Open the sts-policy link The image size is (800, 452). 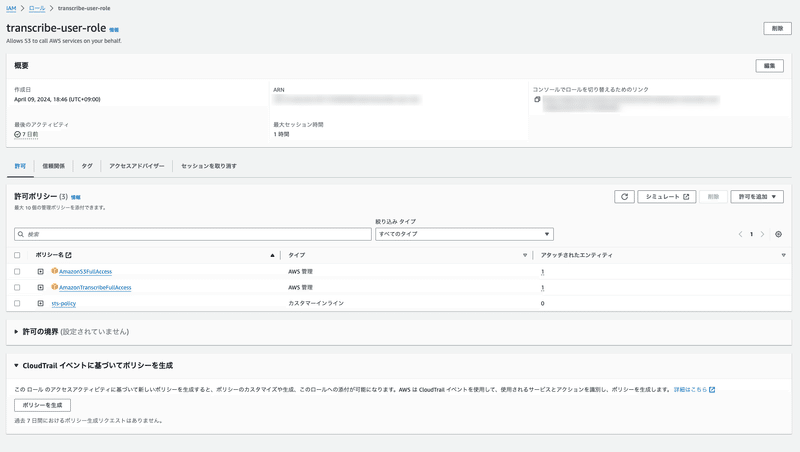64,303
